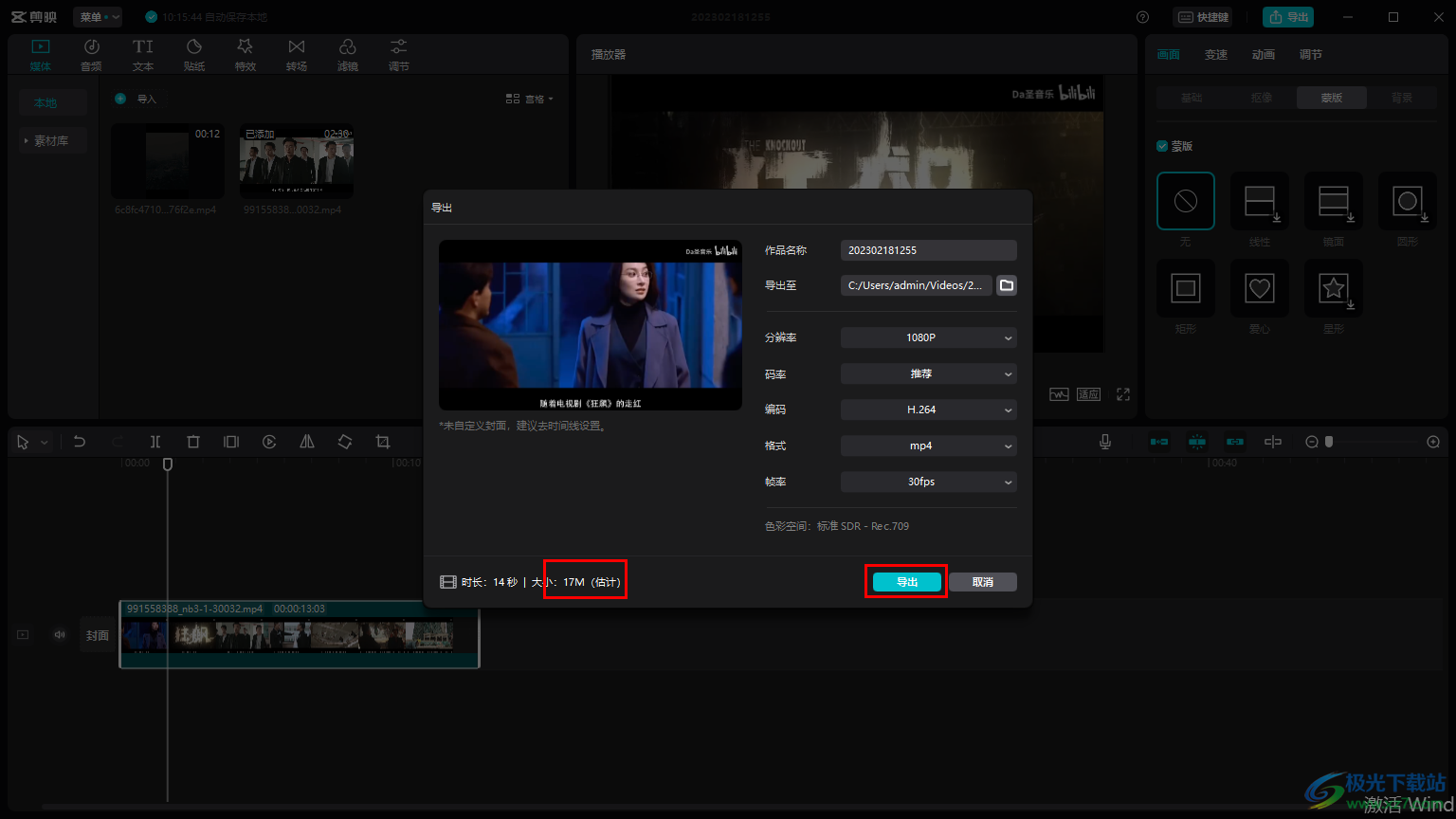Screen dimensions: 1456x819
Task: Open the 宫格 view mode dropdown
Action: pyautogui.click(x=530, y=99)
